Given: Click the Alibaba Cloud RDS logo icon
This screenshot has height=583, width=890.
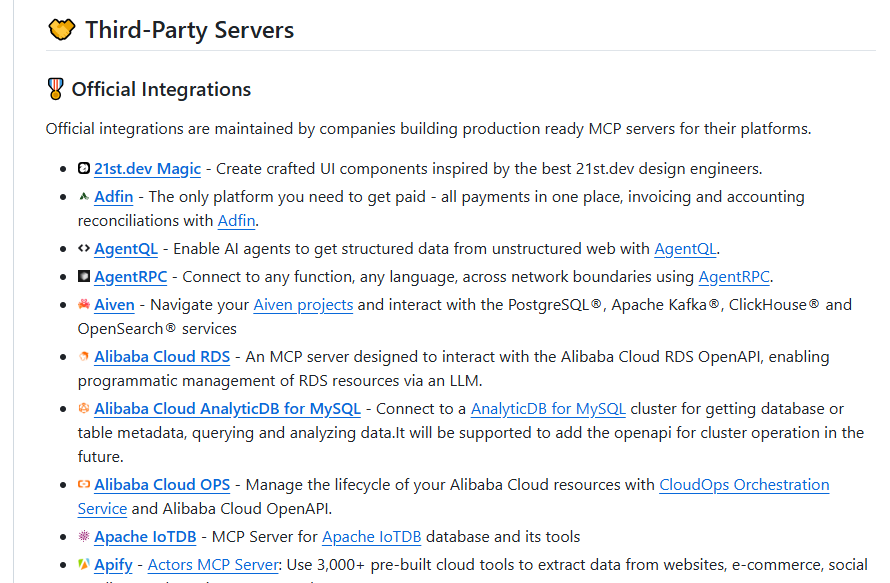Looking at the screenshot, I should tap(83, 356).
